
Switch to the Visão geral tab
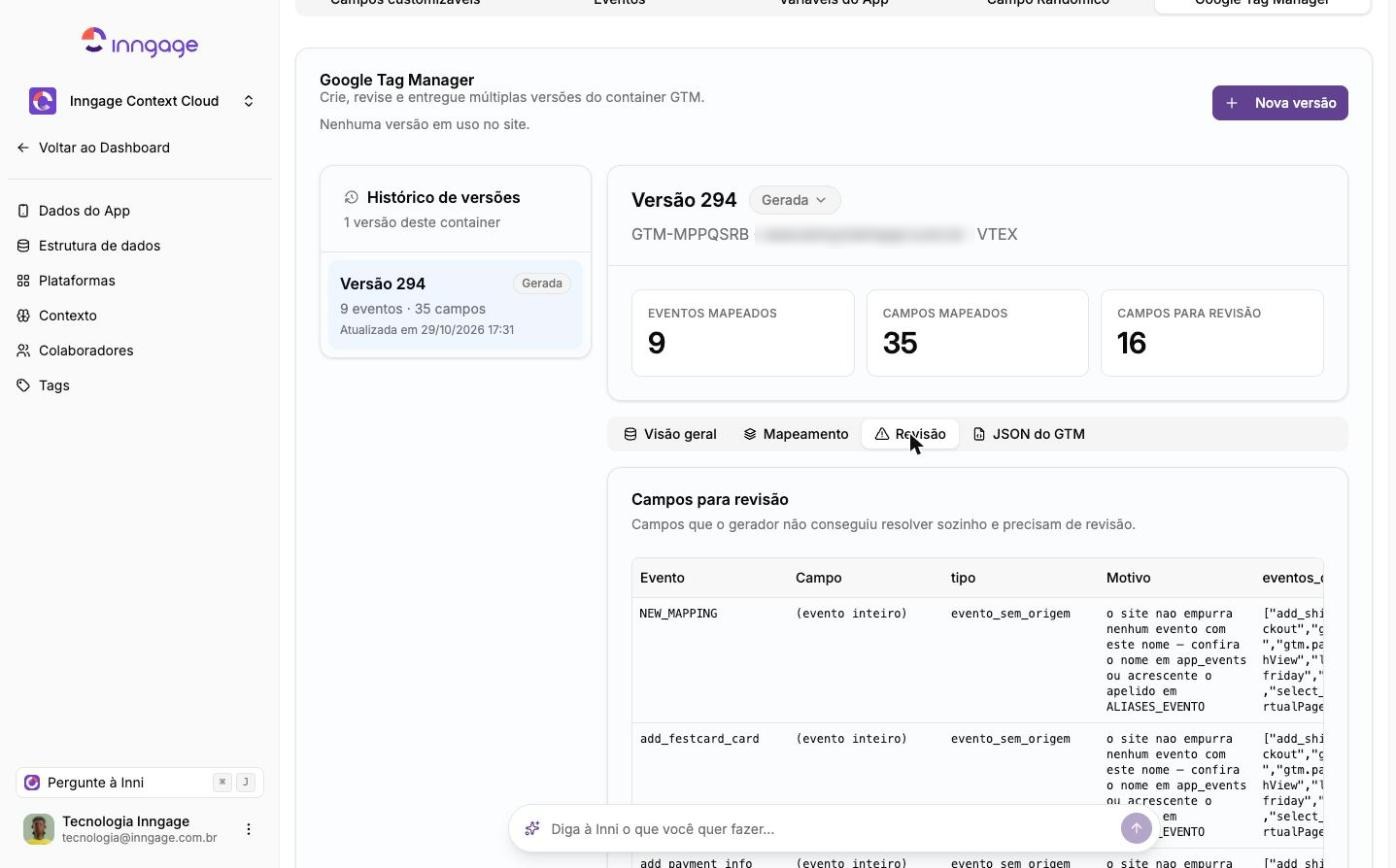pyautogui.click(x=670, y=434)
